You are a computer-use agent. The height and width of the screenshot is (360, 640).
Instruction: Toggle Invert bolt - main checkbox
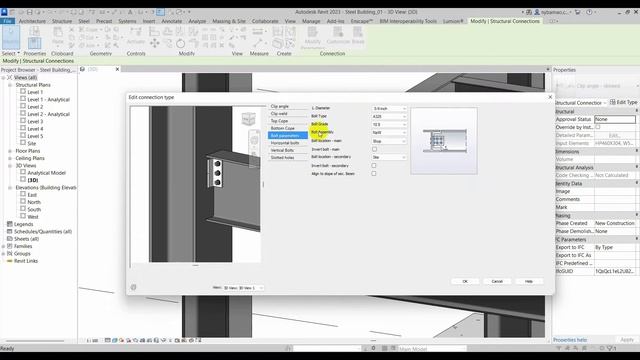(x=374, y=149)
